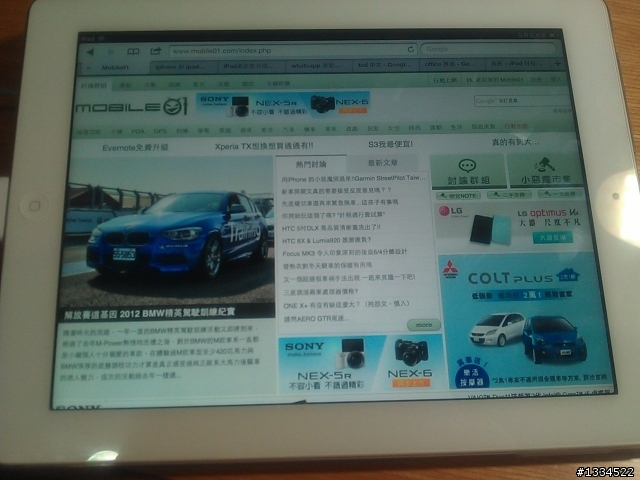Click the Mitsubishi logo in Colt Plus ad
The width and height of the screenshot is (640, 480).
coord(451,268)
